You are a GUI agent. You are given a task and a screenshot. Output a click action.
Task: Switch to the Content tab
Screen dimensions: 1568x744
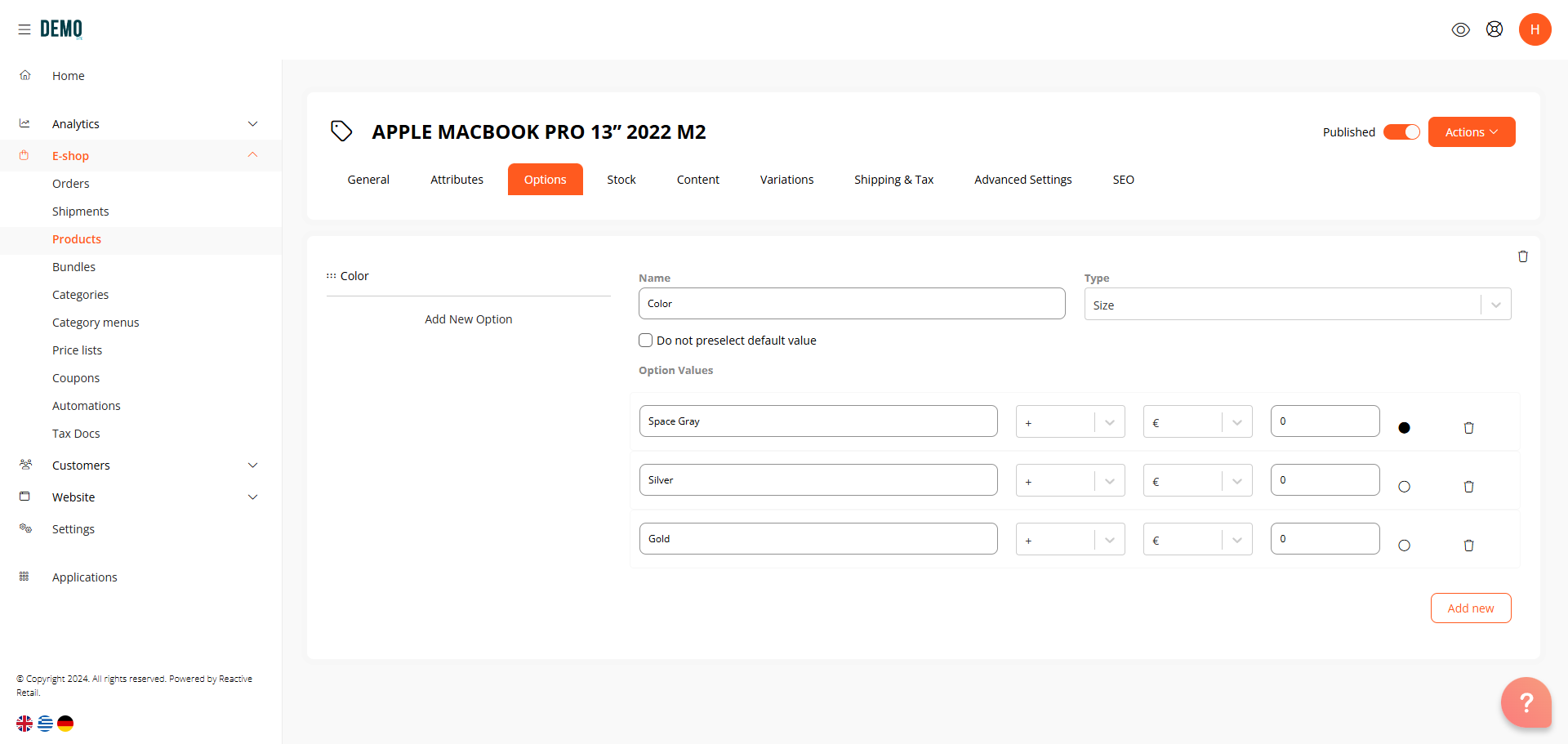(x=697, y=180)
